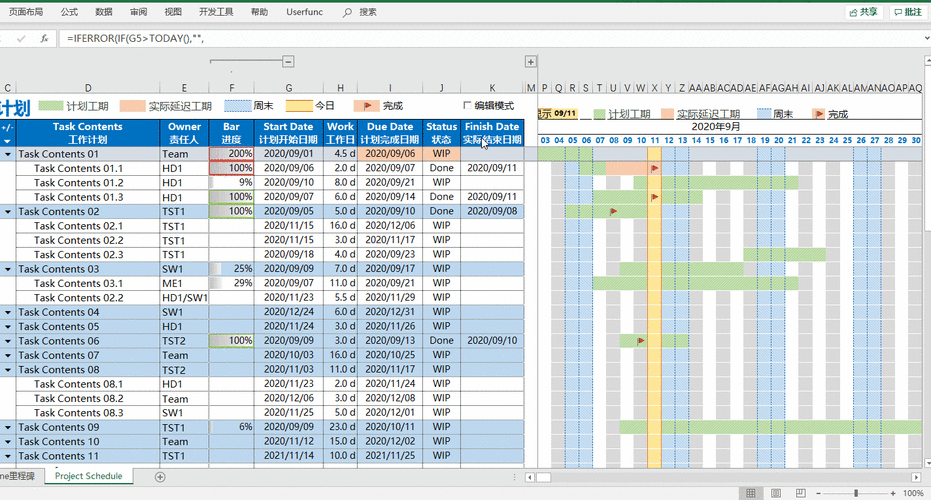Click the formula bar input field
This screenshot has height=500, width=931.
pyautogui.click(x=400, y=38)
